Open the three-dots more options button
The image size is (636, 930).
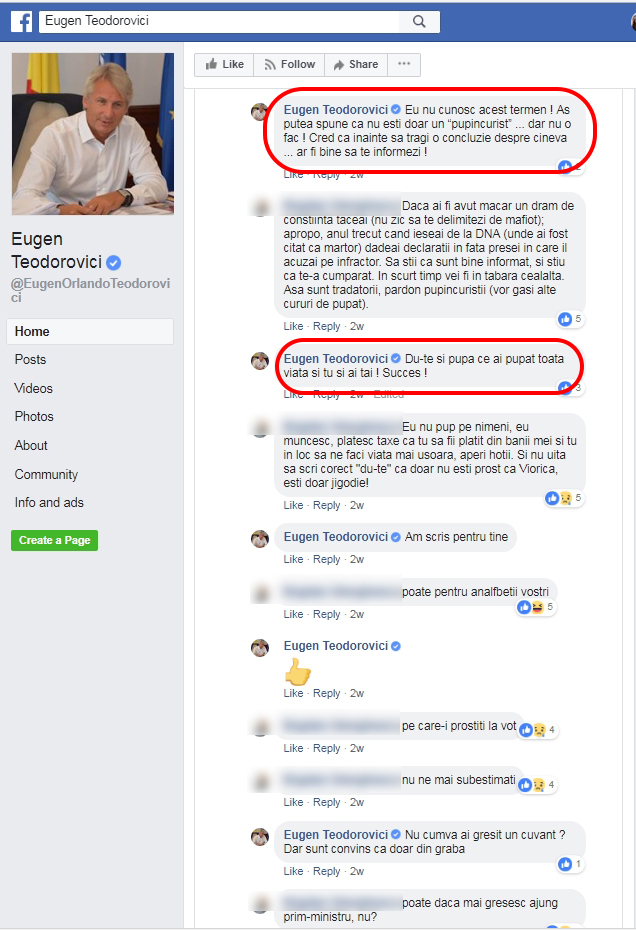coord(404,65)
